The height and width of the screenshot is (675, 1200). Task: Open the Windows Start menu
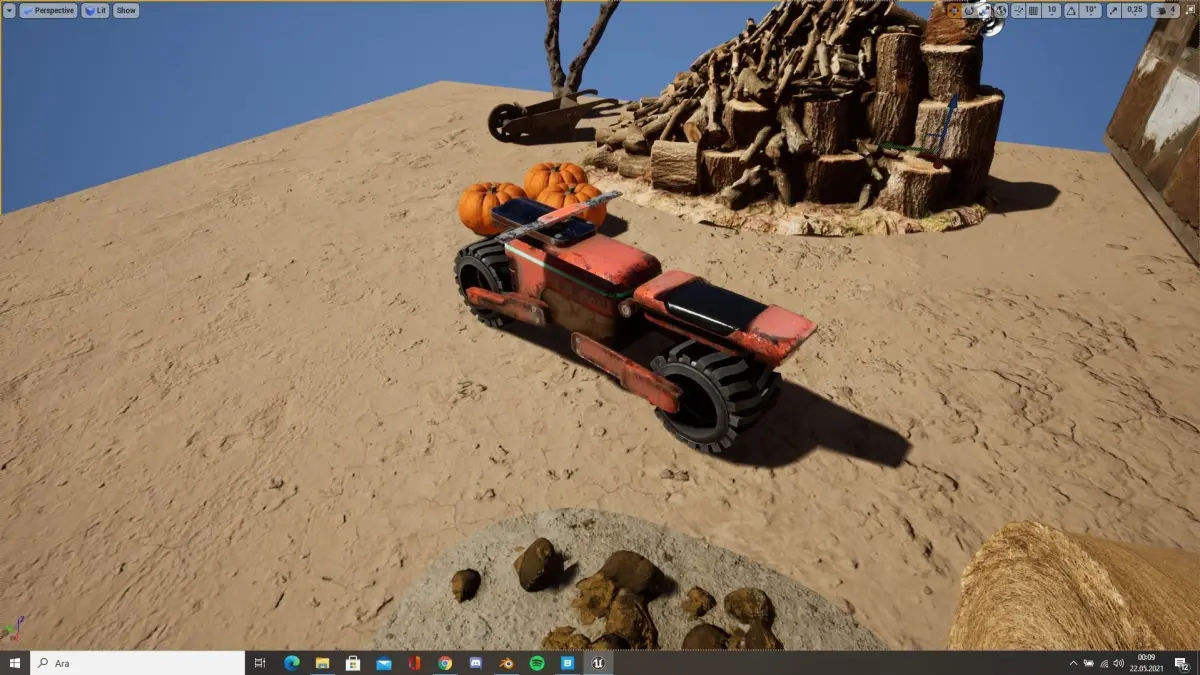15,663
